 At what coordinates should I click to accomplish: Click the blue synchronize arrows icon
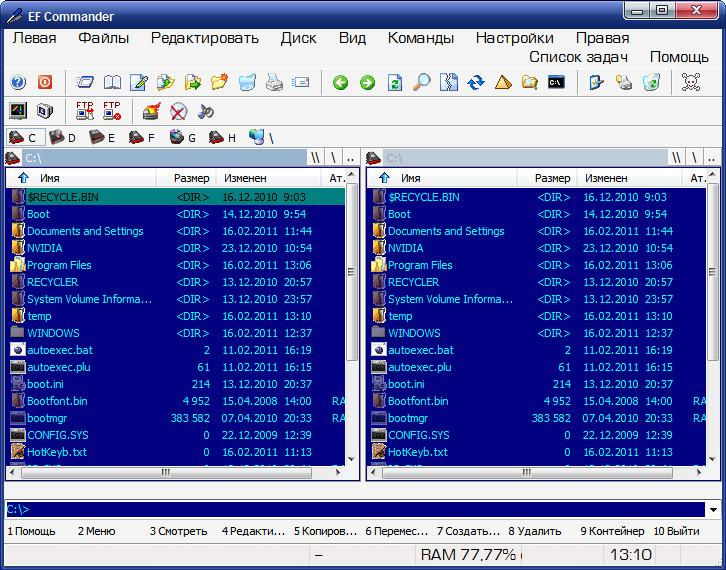pyautogui.click(x=476, y=83)
